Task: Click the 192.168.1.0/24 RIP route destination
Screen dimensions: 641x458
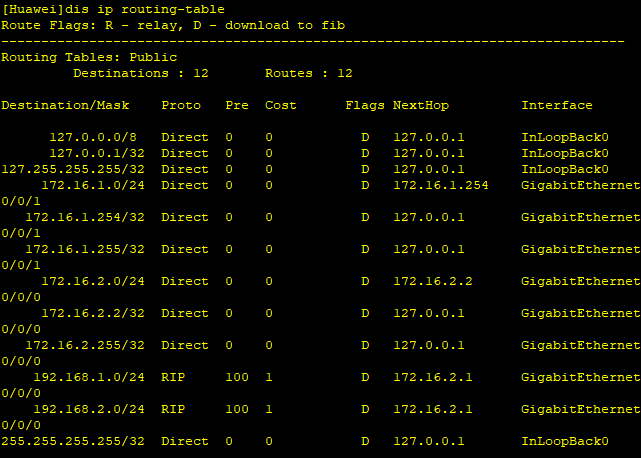Action: coord(89,377)
